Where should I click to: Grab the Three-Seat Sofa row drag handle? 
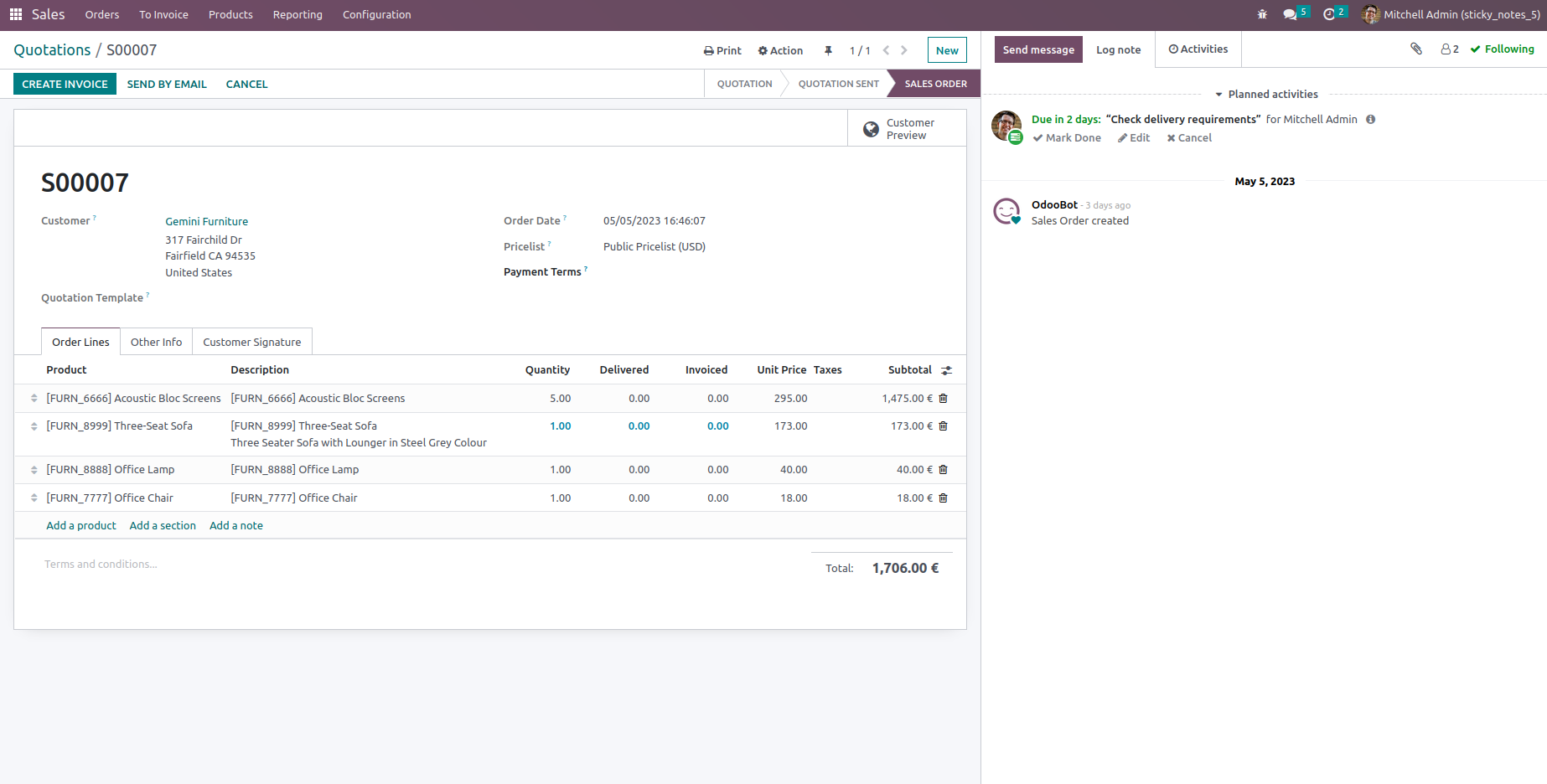34,426
